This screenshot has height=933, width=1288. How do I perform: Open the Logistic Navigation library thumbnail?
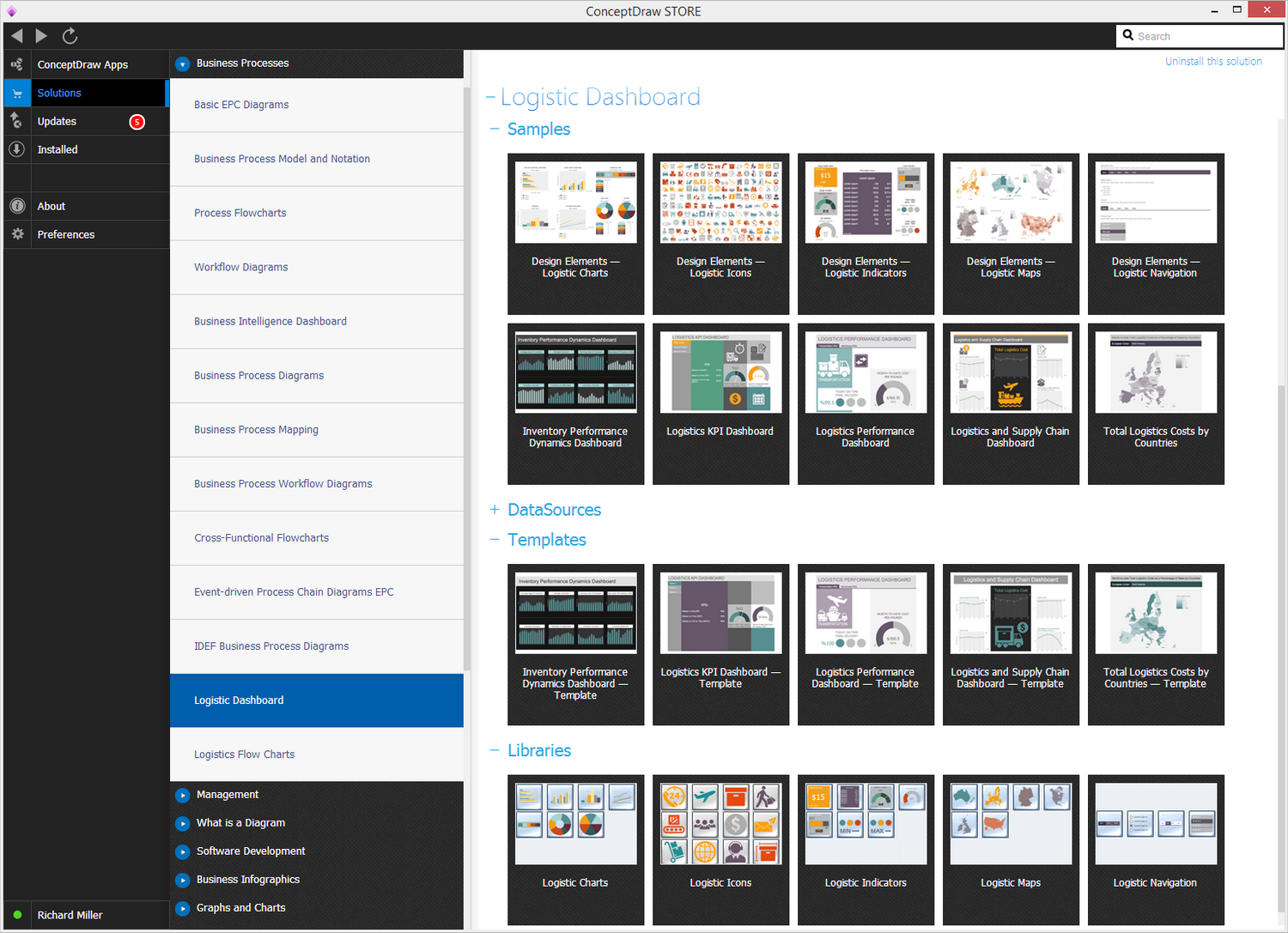[1156, 850]
